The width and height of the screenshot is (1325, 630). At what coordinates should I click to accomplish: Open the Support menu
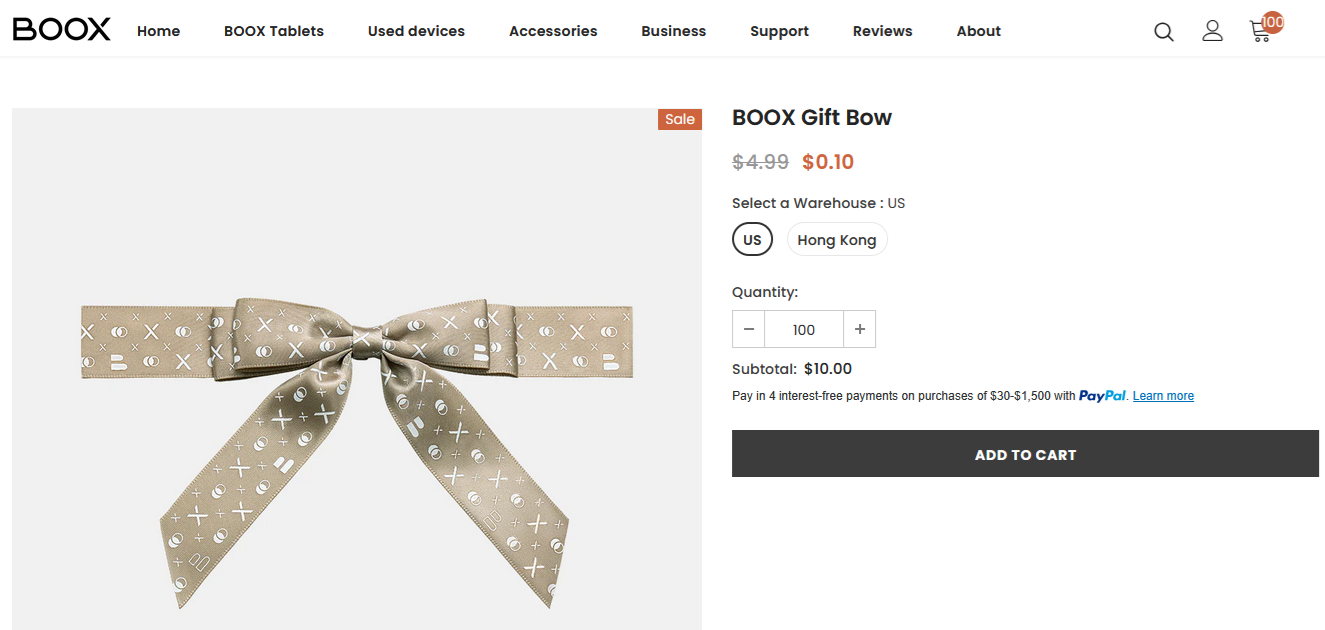(x=779, y=31)
